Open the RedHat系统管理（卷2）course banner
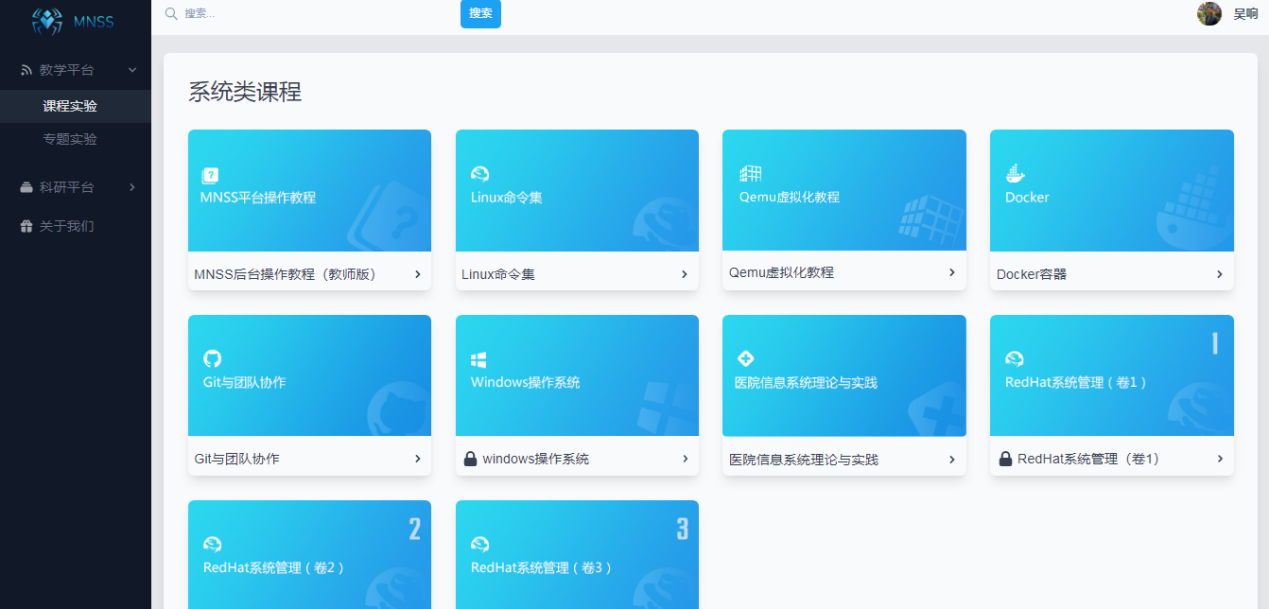Viewport: 1269px width, 609px height. [x=310, y=554]
